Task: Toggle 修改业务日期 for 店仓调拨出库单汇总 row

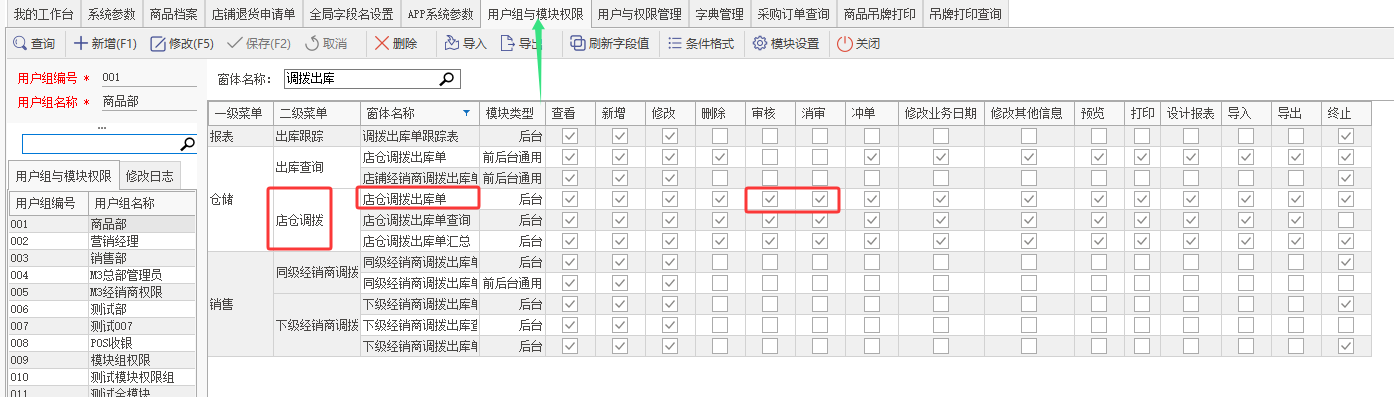Action: [x=940, y=241]
